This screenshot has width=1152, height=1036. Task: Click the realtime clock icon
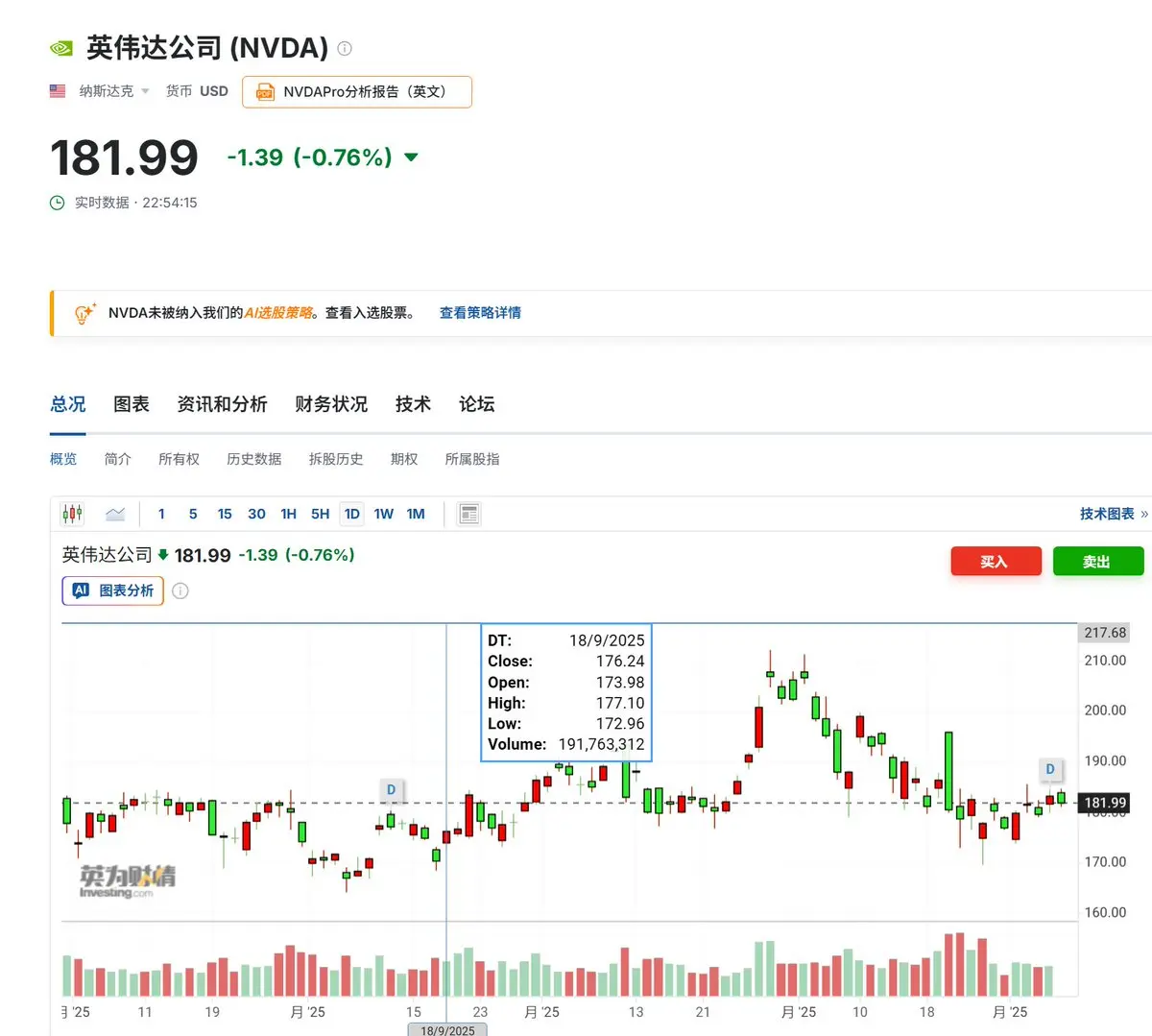coord(58,203)
